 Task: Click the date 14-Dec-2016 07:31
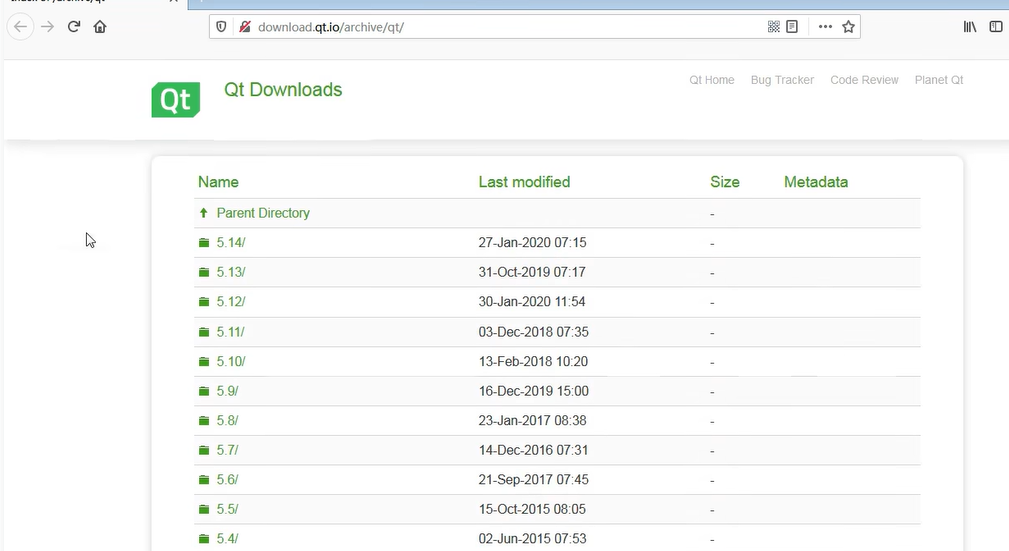pos(533,450)
